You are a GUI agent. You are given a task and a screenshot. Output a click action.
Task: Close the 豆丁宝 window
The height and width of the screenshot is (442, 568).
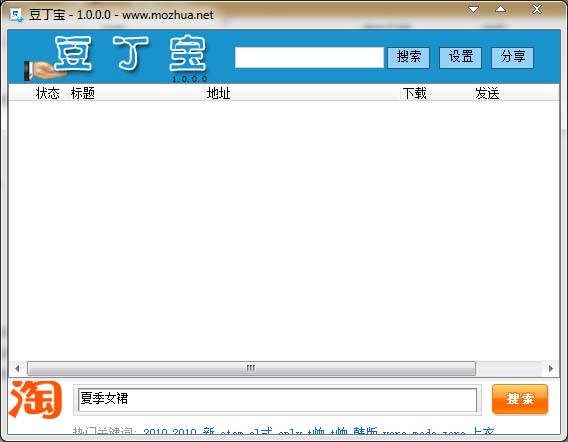pos(537,9)
